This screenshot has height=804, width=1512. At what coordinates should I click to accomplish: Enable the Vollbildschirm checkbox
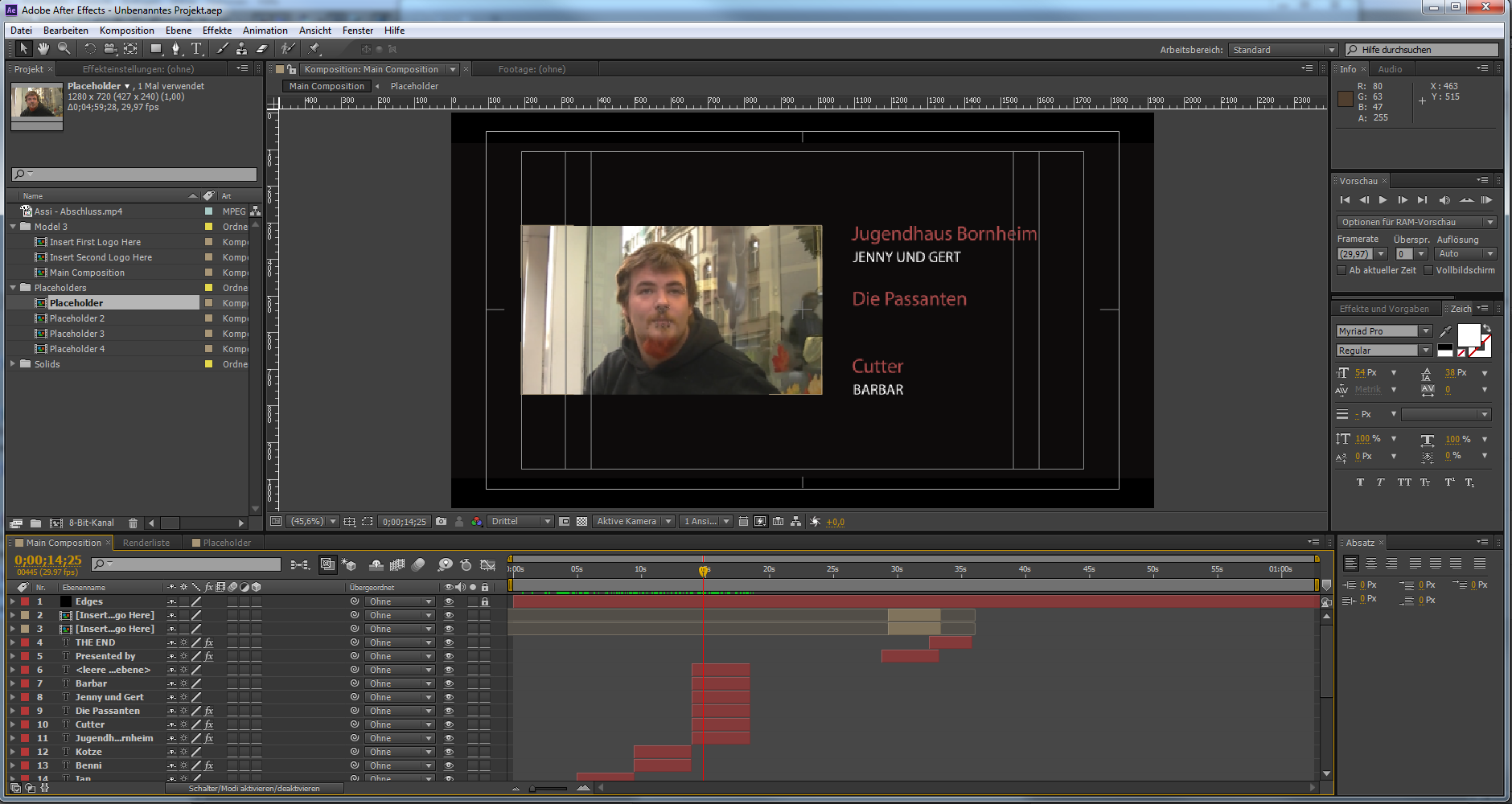tap(1428, 270)
